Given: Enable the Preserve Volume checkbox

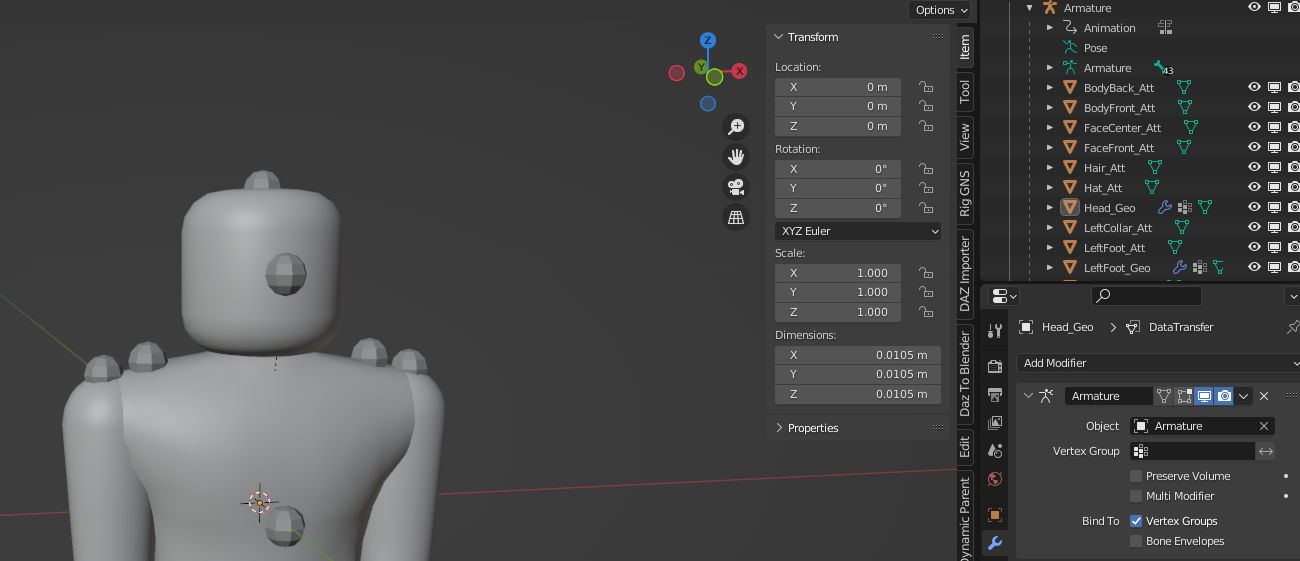Looking at the screenshot, I should tap(1136, 476).
